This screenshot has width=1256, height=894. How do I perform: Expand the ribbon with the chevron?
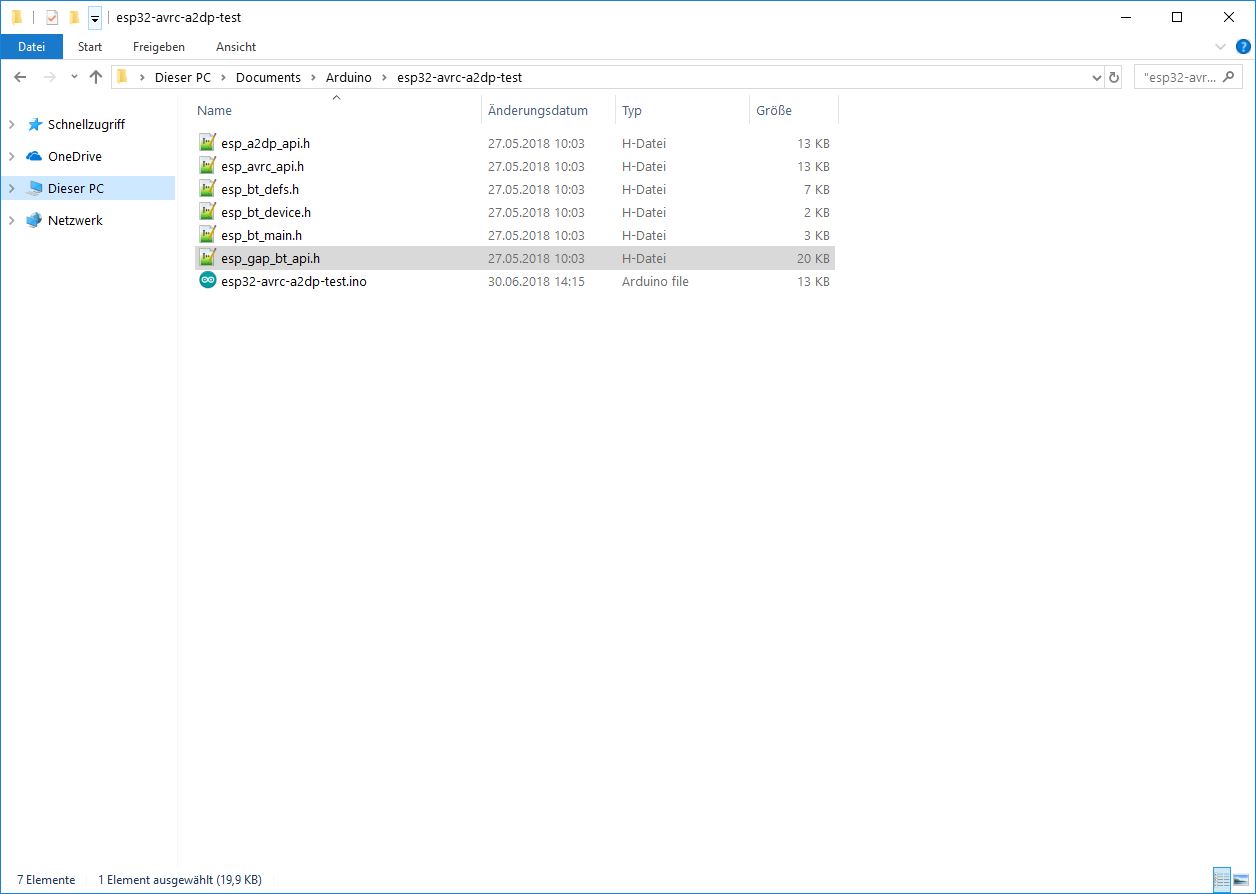click(x=1220, y=47)
